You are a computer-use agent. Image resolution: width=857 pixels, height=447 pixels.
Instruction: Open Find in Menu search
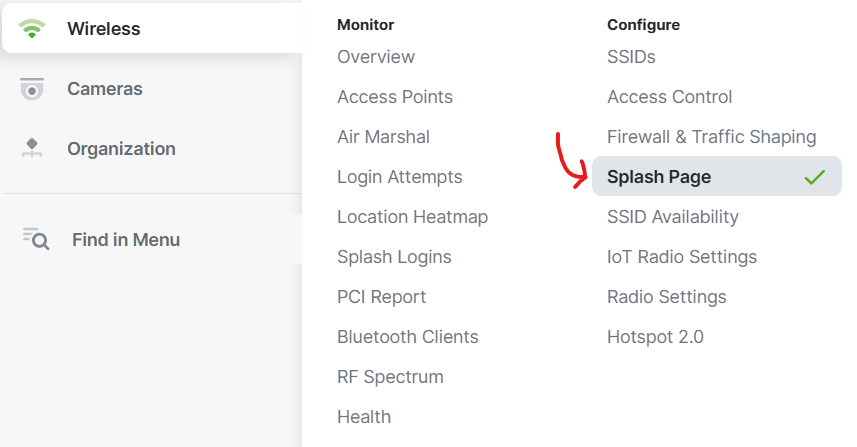coord(152,239)
